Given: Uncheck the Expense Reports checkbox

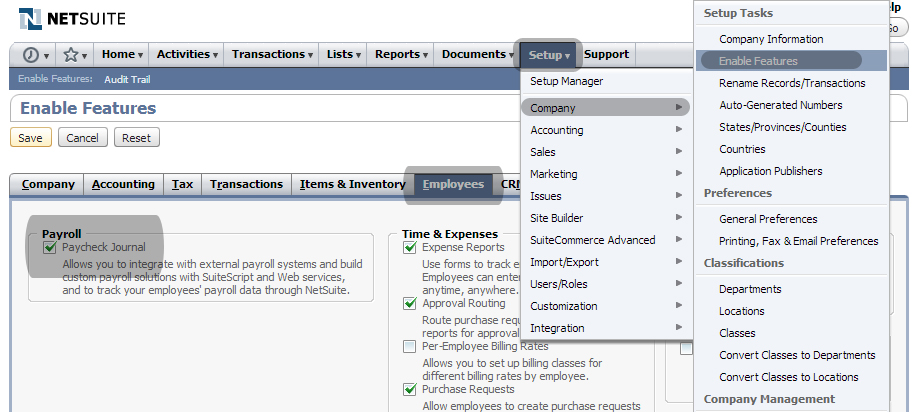Looking at the screenshot, I should 410,247.
